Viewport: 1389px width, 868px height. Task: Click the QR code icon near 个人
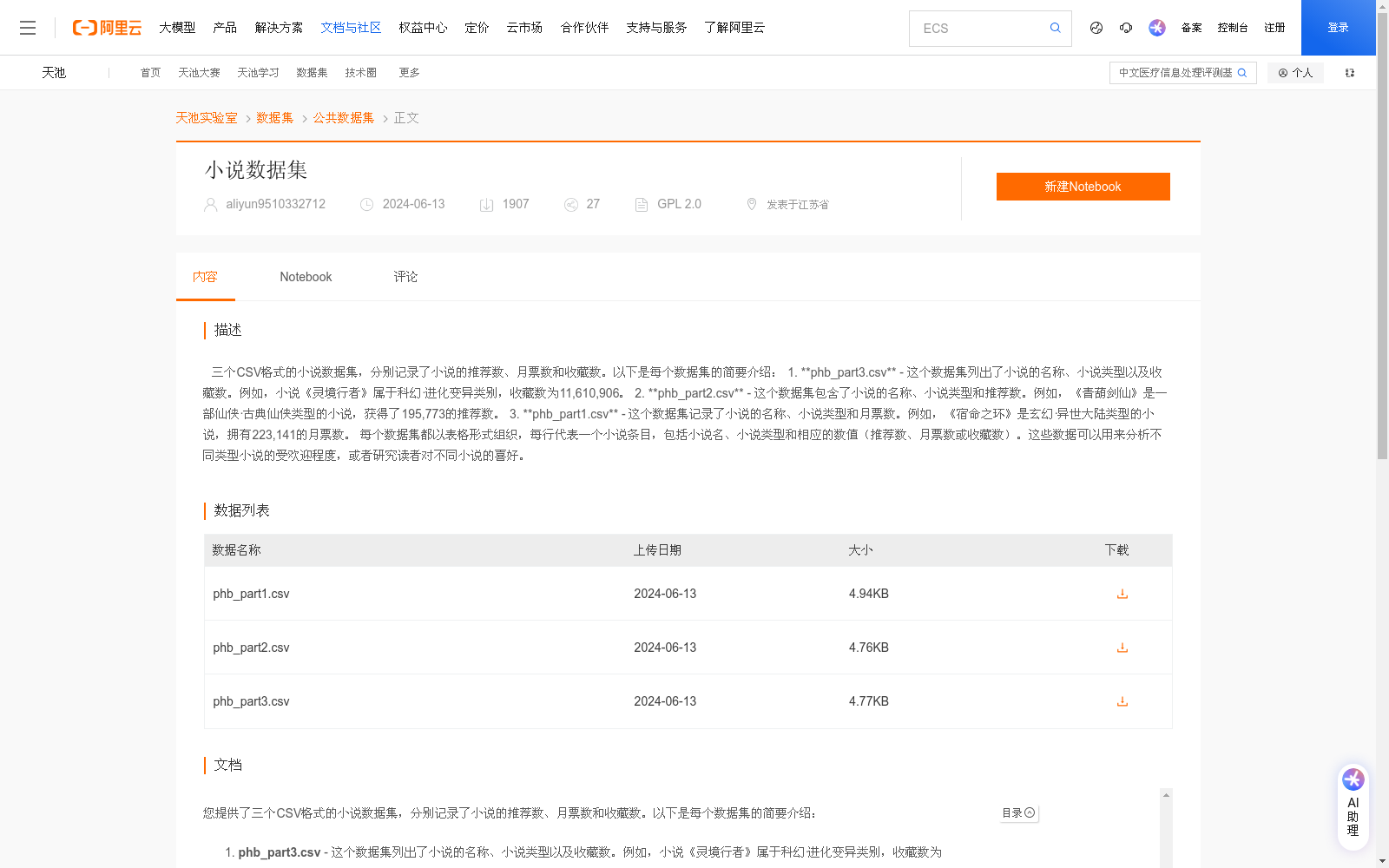[x=1349, y=73]
